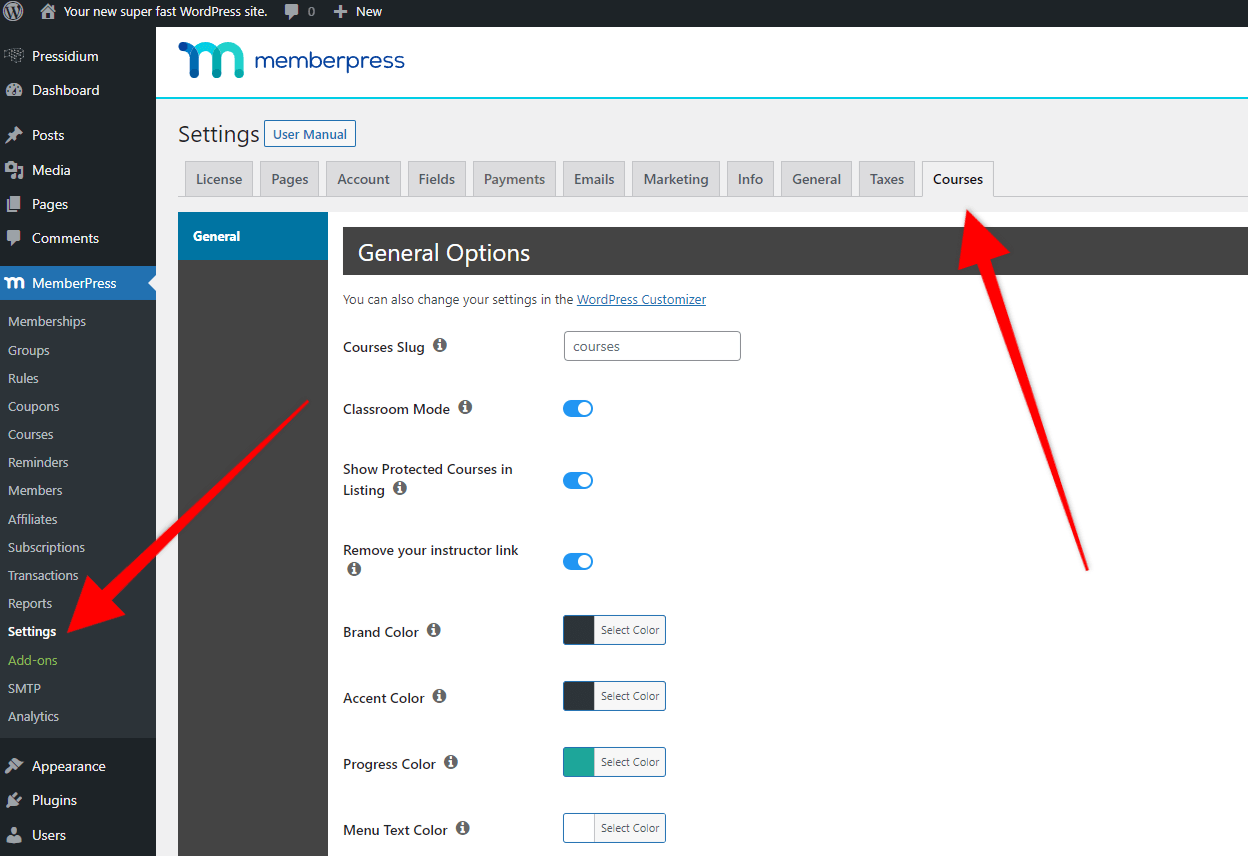Click info icon beside Courses Slug
This screenshot has height=856, width=1248.
tap(440, 345)
